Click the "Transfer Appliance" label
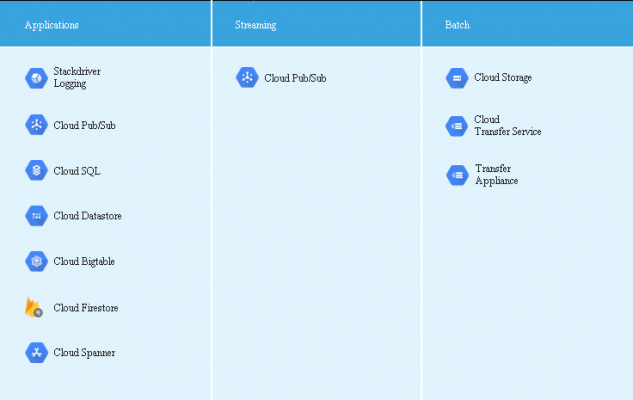The height and width of the screenshot is (400, 633). click(497, 174)
